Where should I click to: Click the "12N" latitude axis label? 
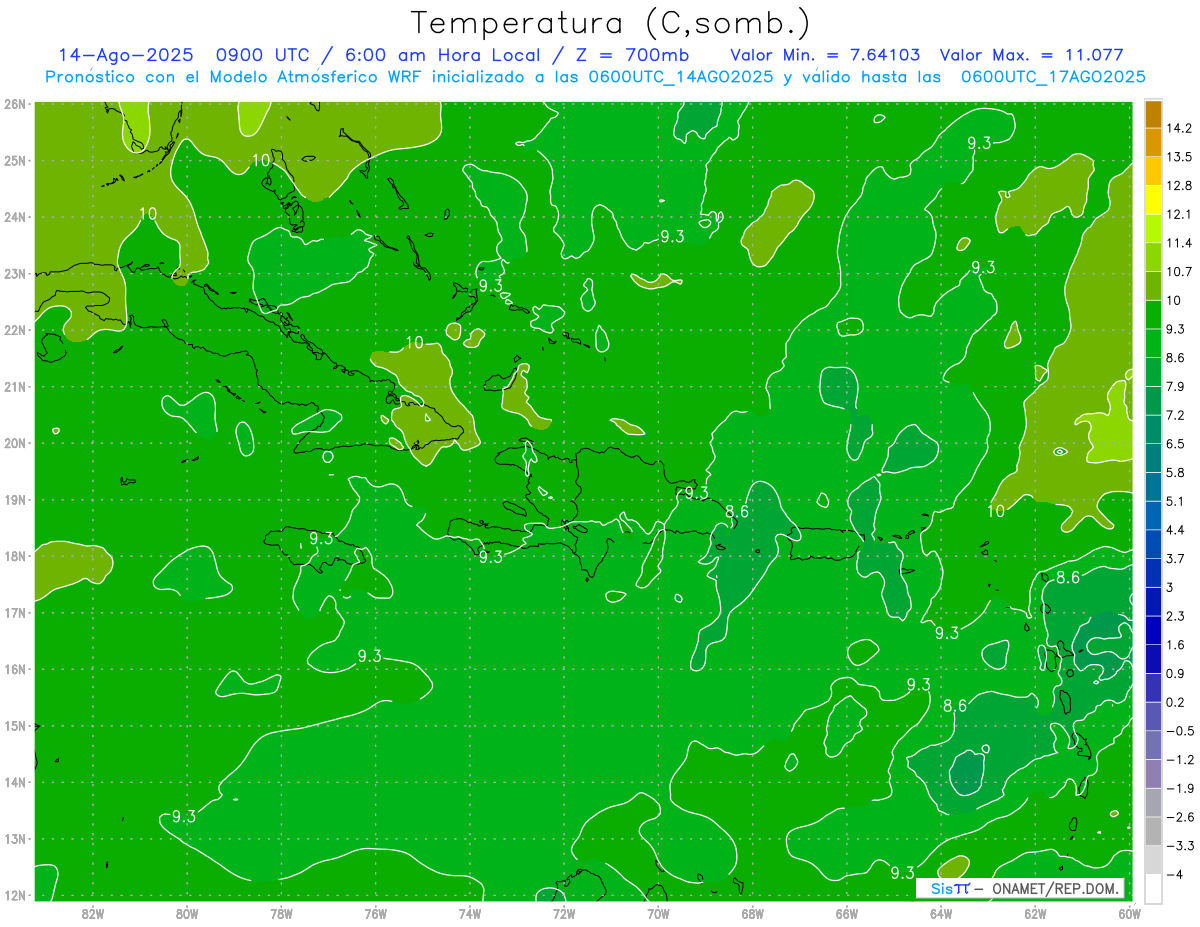(14, 895)
